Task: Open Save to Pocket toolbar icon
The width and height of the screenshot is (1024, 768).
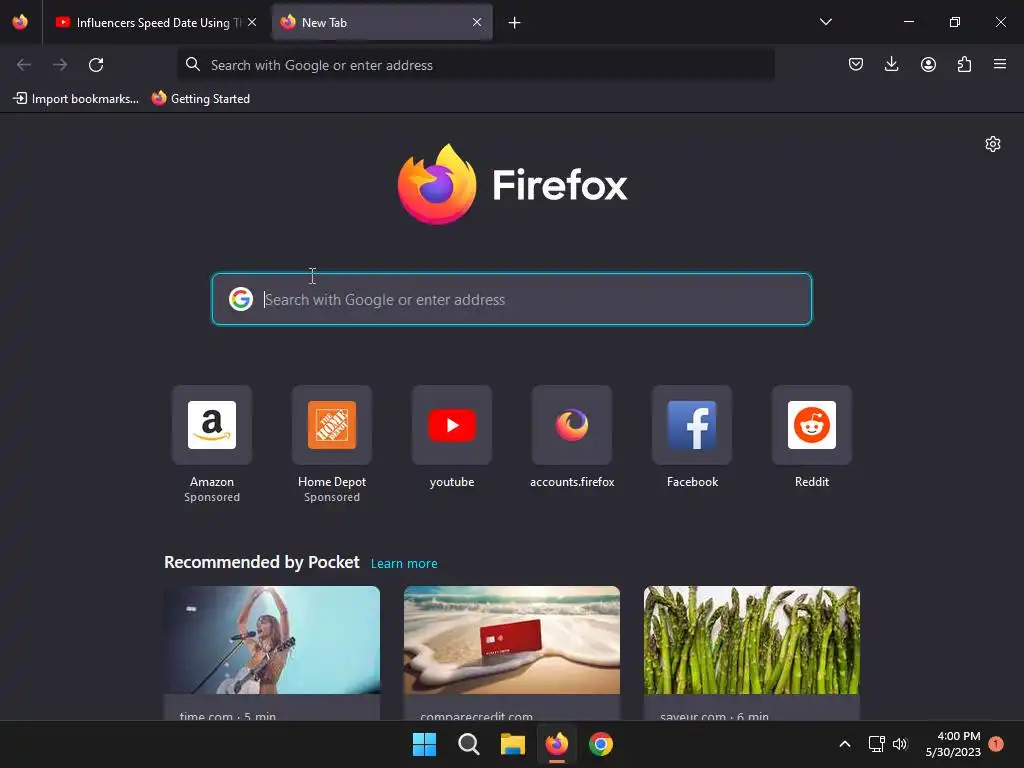Action: (x=856, y=64)
